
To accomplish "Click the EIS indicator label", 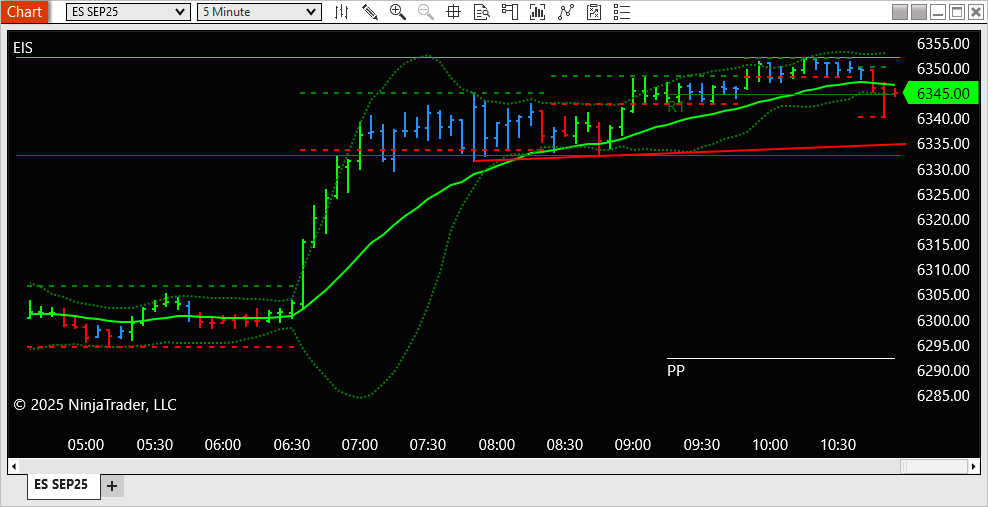I will coord(23,48).
